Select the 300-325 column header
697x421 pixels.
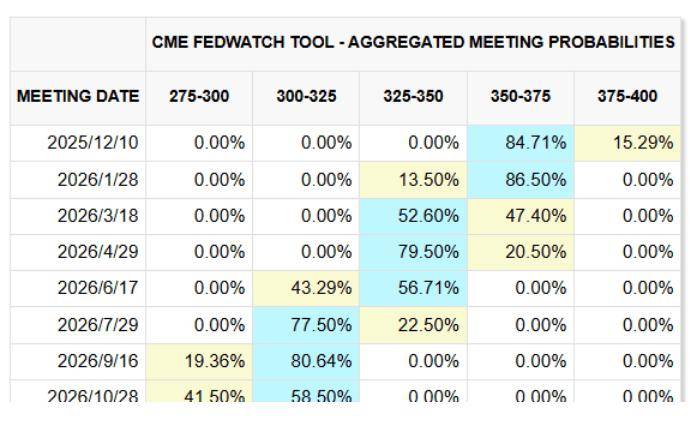[x=306, y=97]
